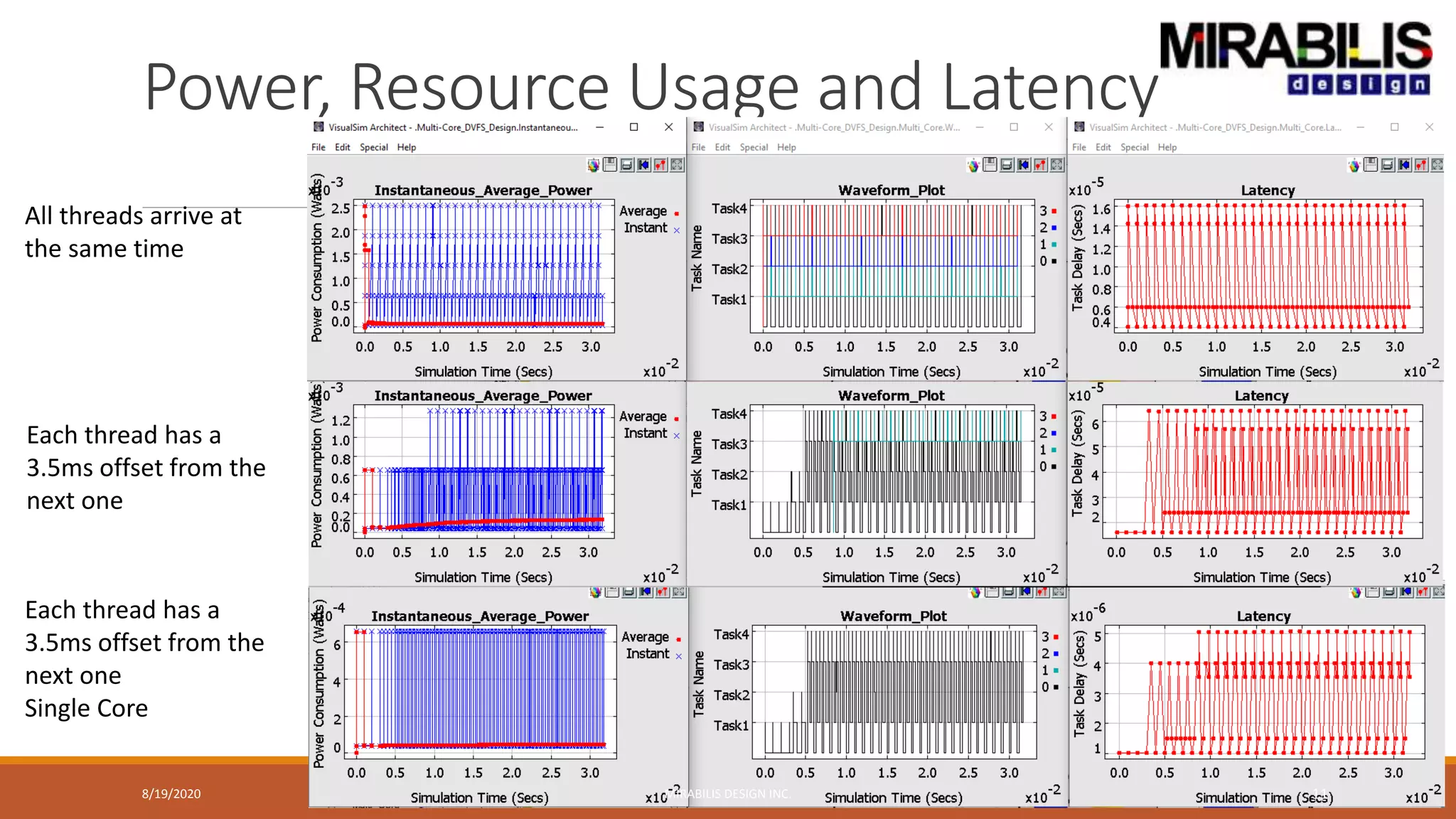1456x819 pixels.
Task: Click red Average legend marker in top power plot
Action: [x=677, y=213]
